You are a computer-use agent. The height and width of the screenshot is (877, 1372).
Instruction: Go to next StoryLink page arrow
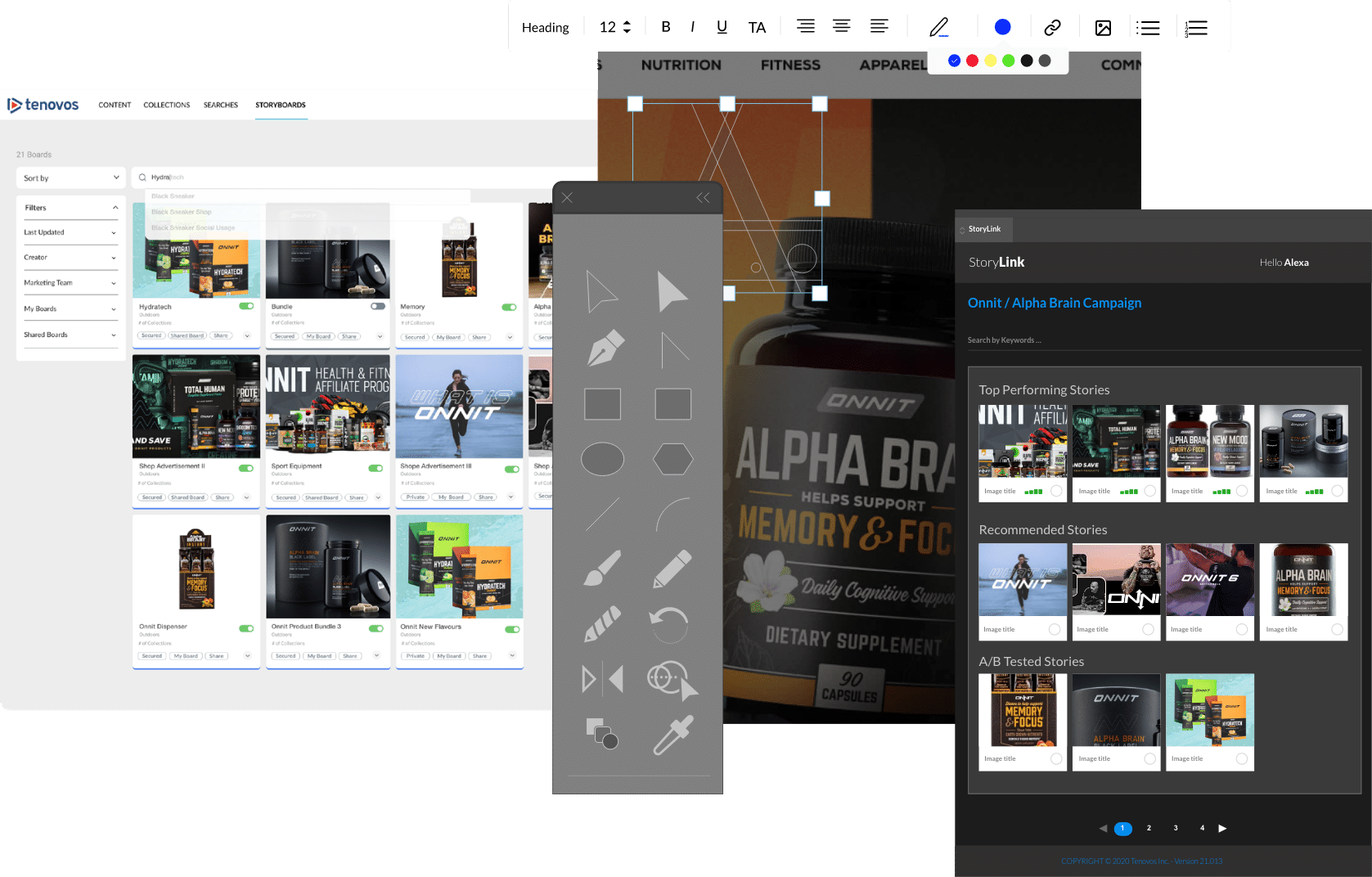click(x=1222, y=828)
